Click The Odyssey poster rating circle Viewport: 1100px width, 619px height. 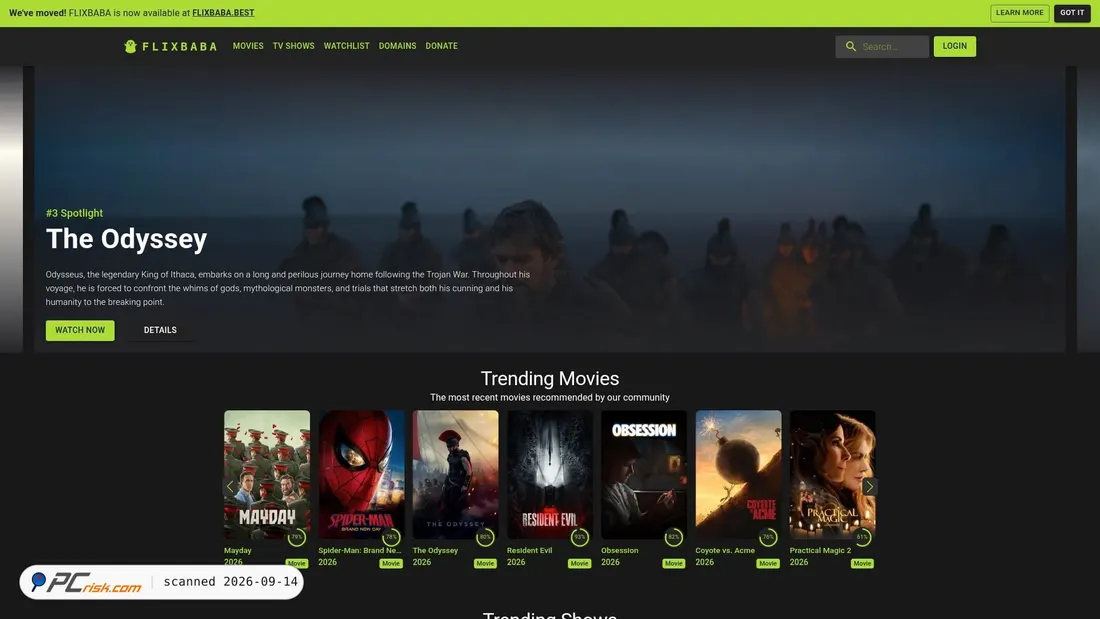[485, 538]
